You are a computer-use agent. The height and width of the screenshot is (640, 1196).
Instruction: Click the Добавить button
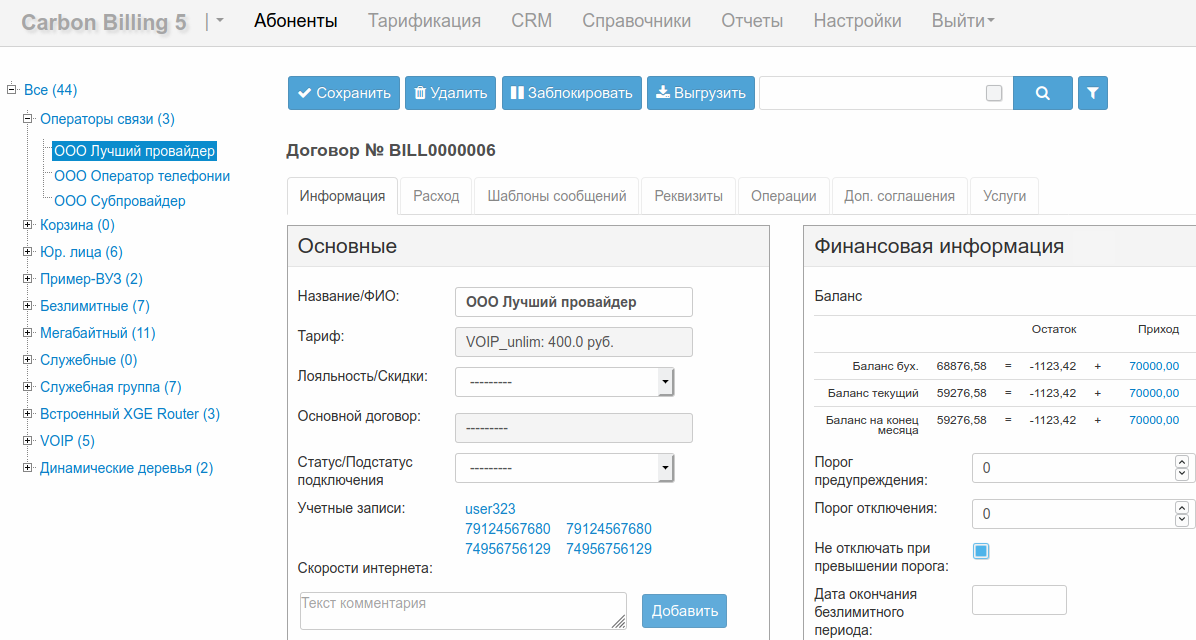tap(684, 611)
